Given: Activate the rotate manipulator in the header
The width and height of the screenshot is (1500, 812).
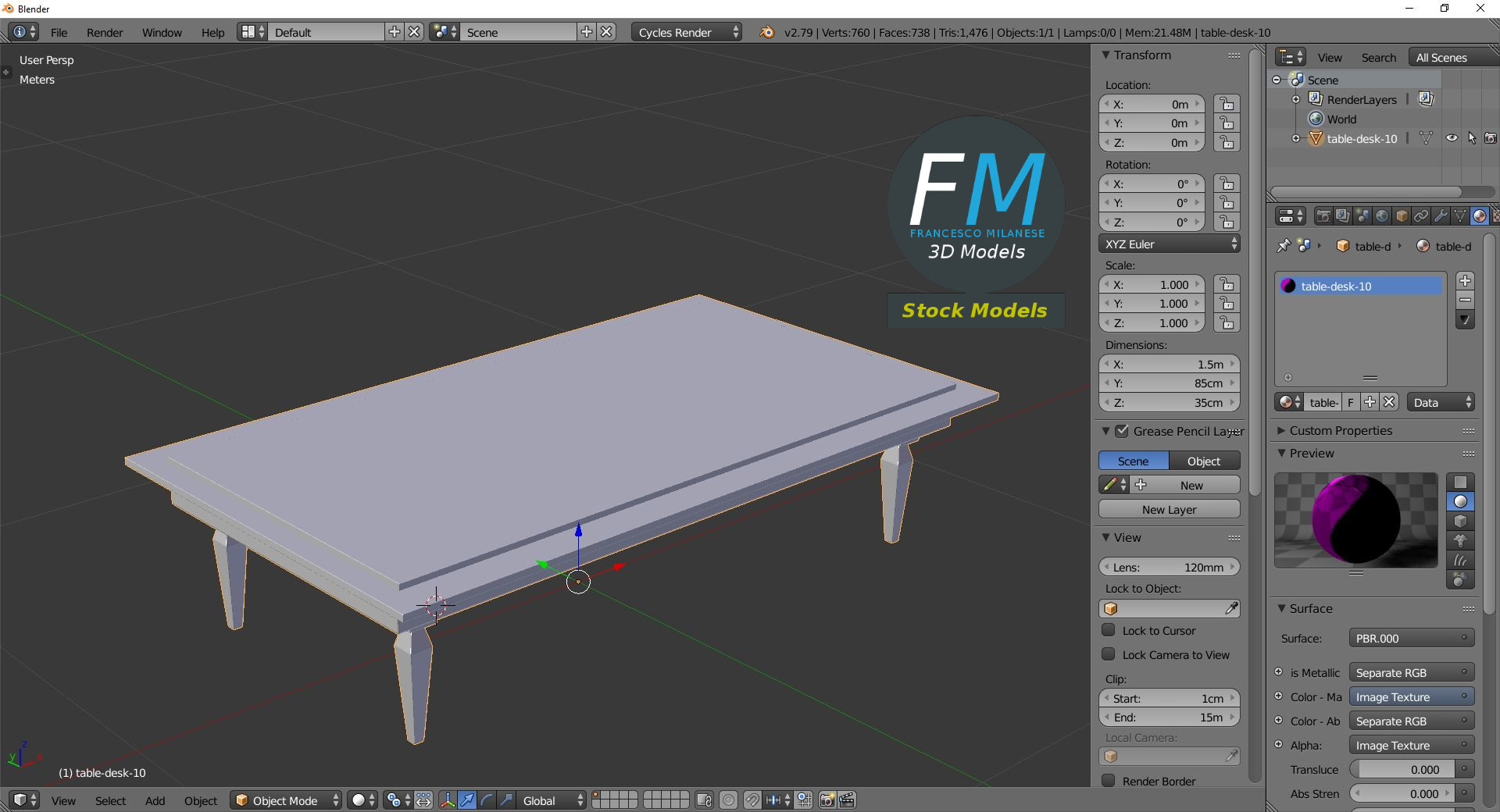Looking at the screenshot, I should [486, 800].
